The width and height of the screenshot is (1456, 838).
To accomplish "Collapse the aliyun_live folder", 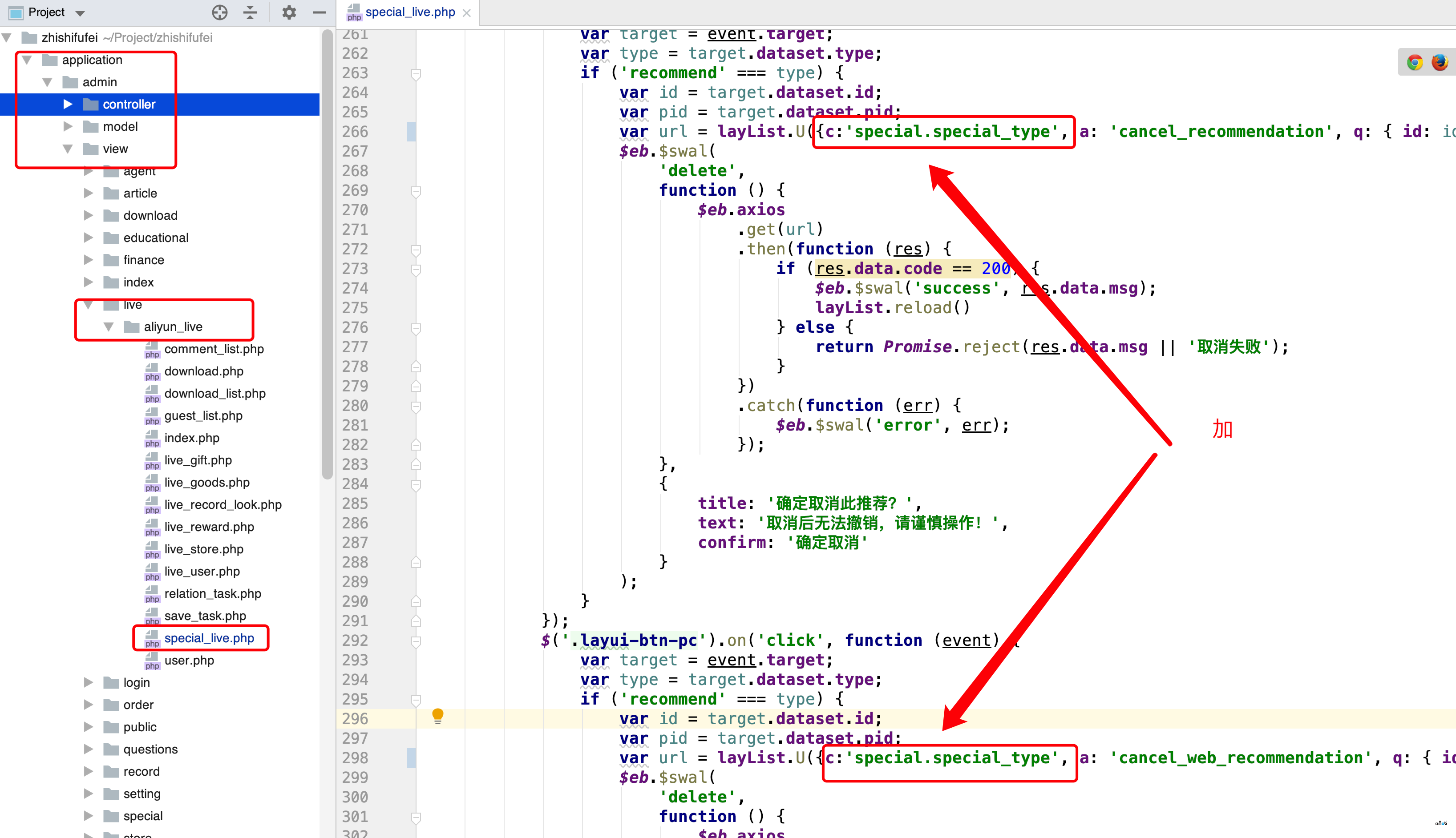I will click(109, 327).
